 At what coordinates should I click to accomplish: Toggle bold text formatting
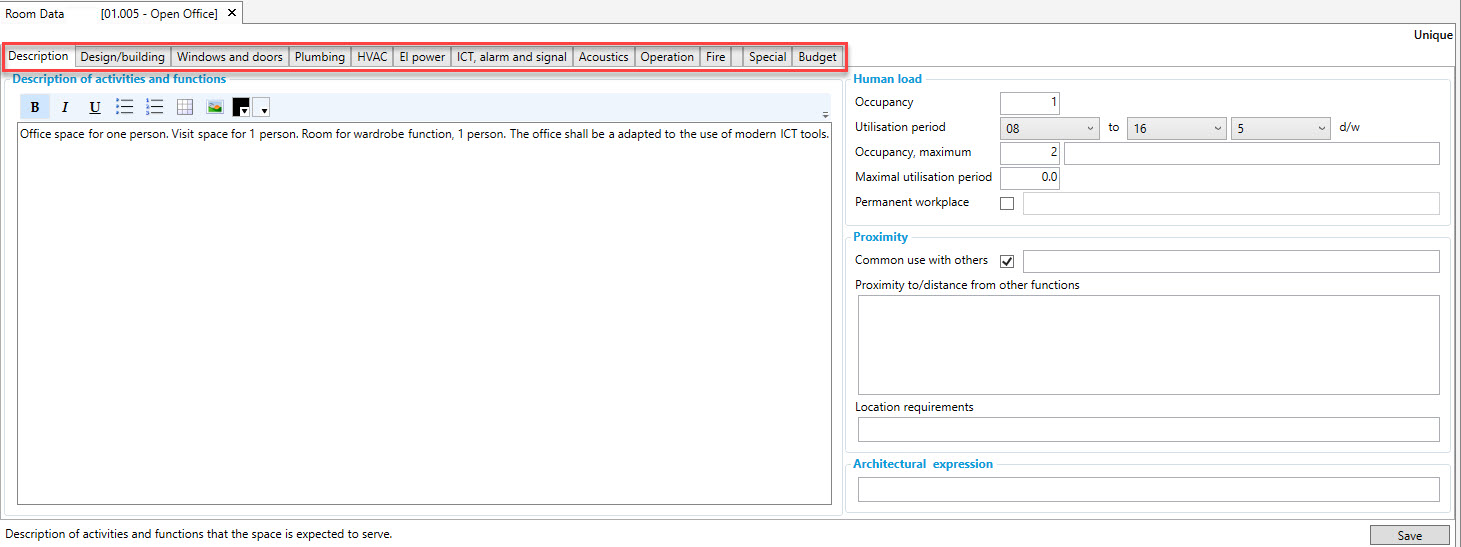click(x=35, y=107)
